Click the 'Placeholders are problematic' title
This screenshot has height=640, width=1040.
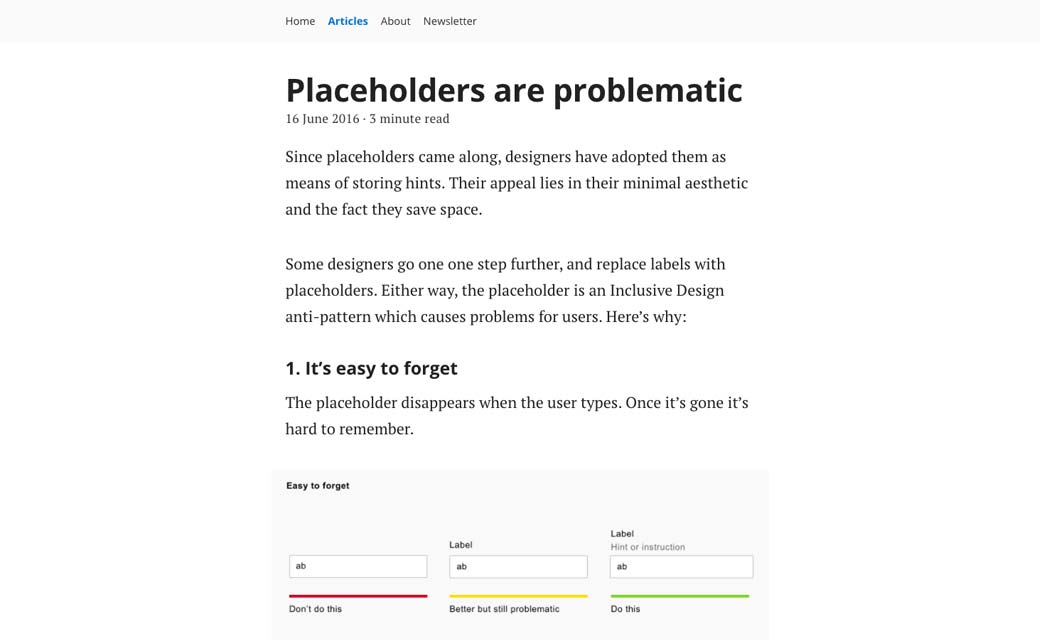(x=514, y=90)
